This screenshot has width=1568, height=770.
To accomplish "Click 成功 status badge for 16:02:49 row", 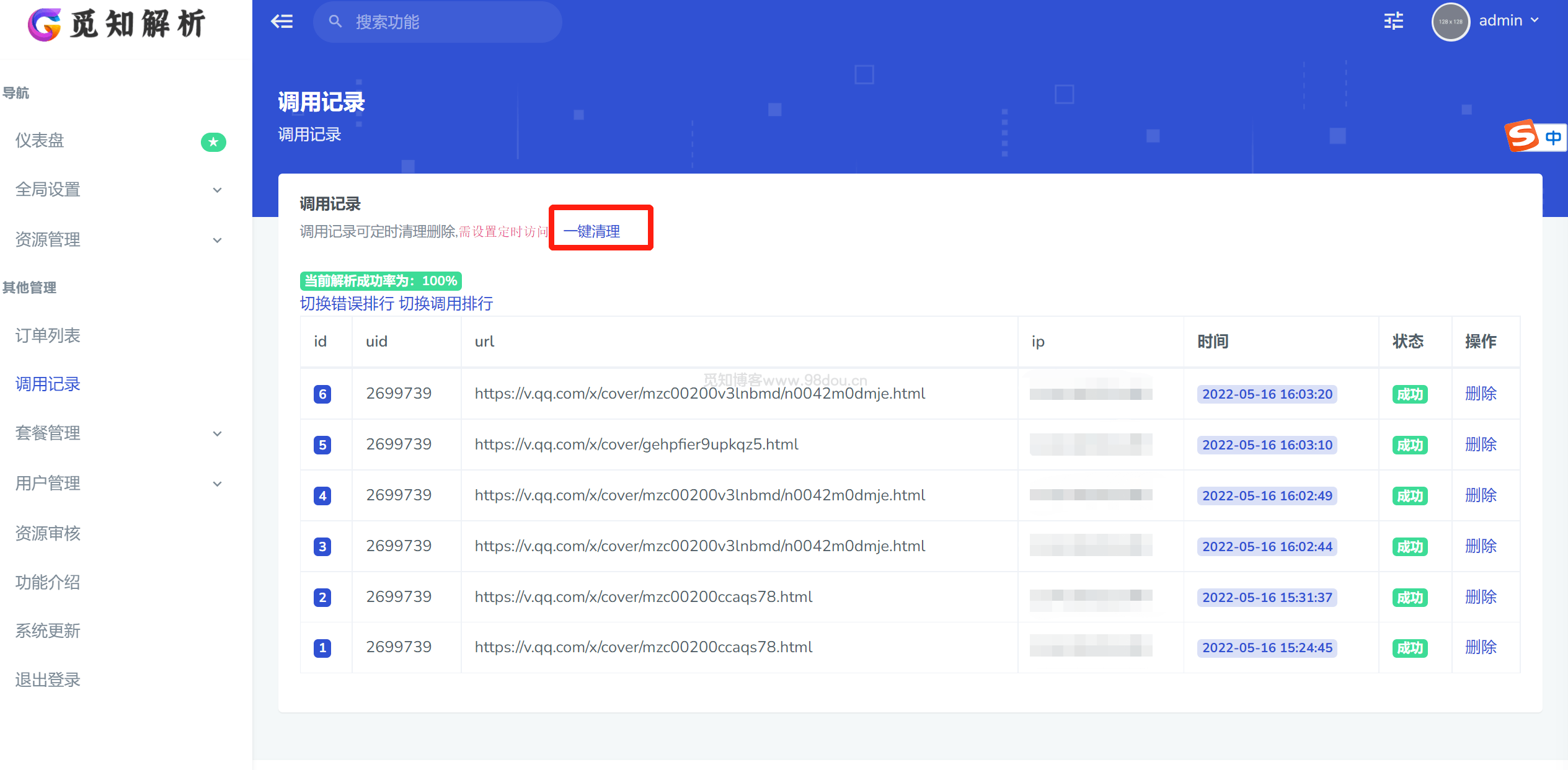I will pyautogui.click(x=1410, y=496).
